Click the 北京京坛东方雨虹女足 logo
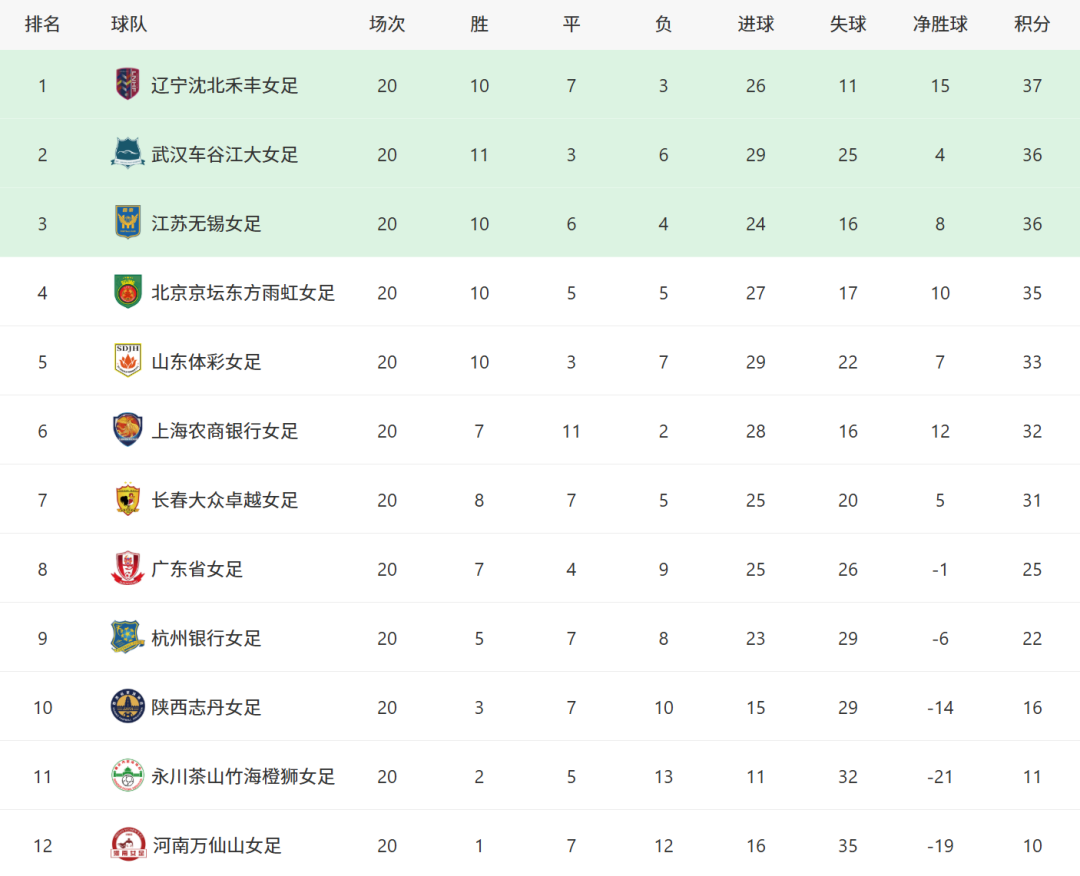 click(127, 292)
